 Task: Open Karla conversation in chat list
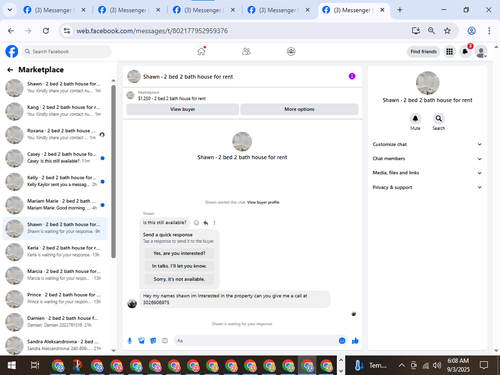55,251
